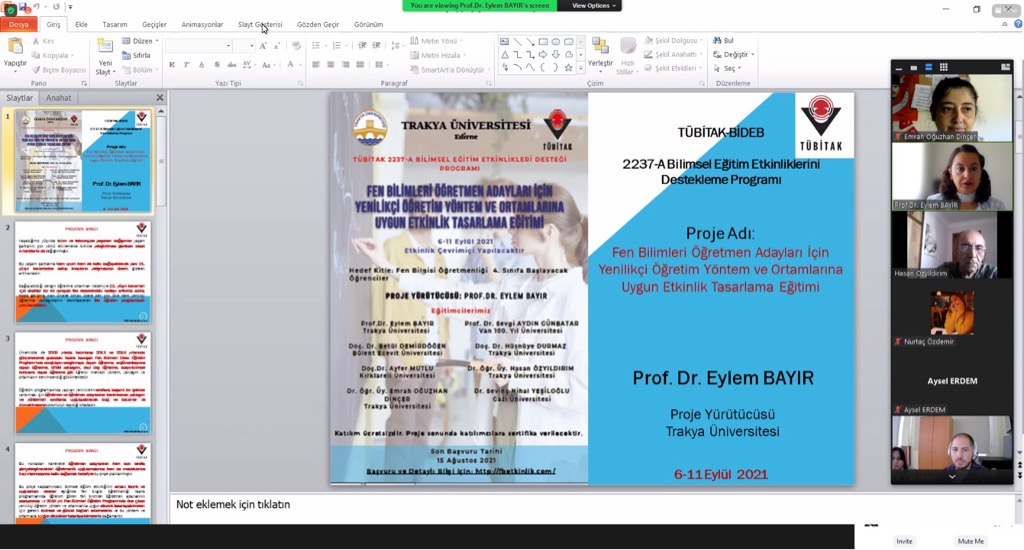Minimize the ribbon with caret toggle

click(1004, 24)
